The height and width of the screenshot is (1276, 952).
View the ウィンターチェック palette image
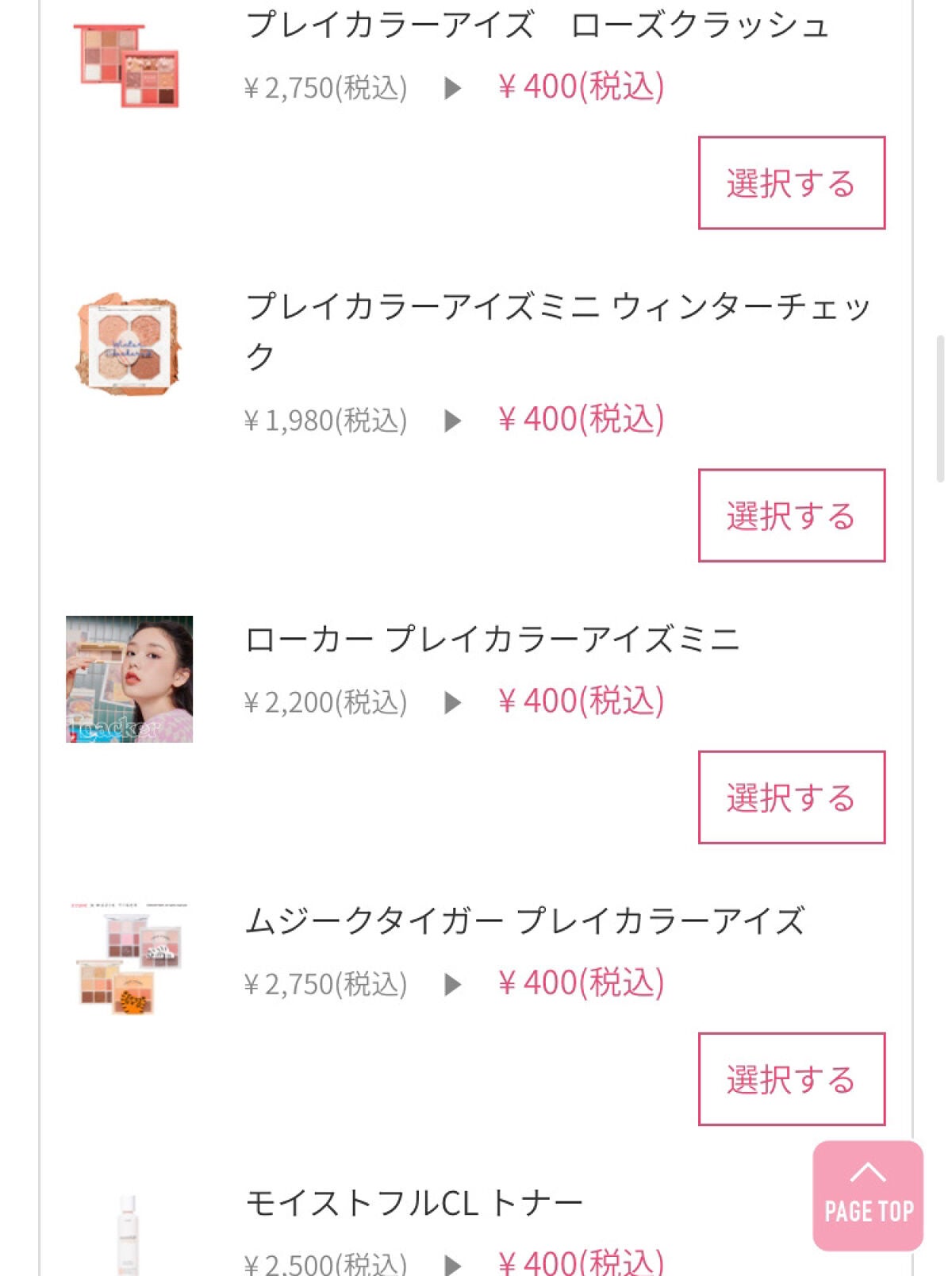pyautogui.click(x=129, y=342)
